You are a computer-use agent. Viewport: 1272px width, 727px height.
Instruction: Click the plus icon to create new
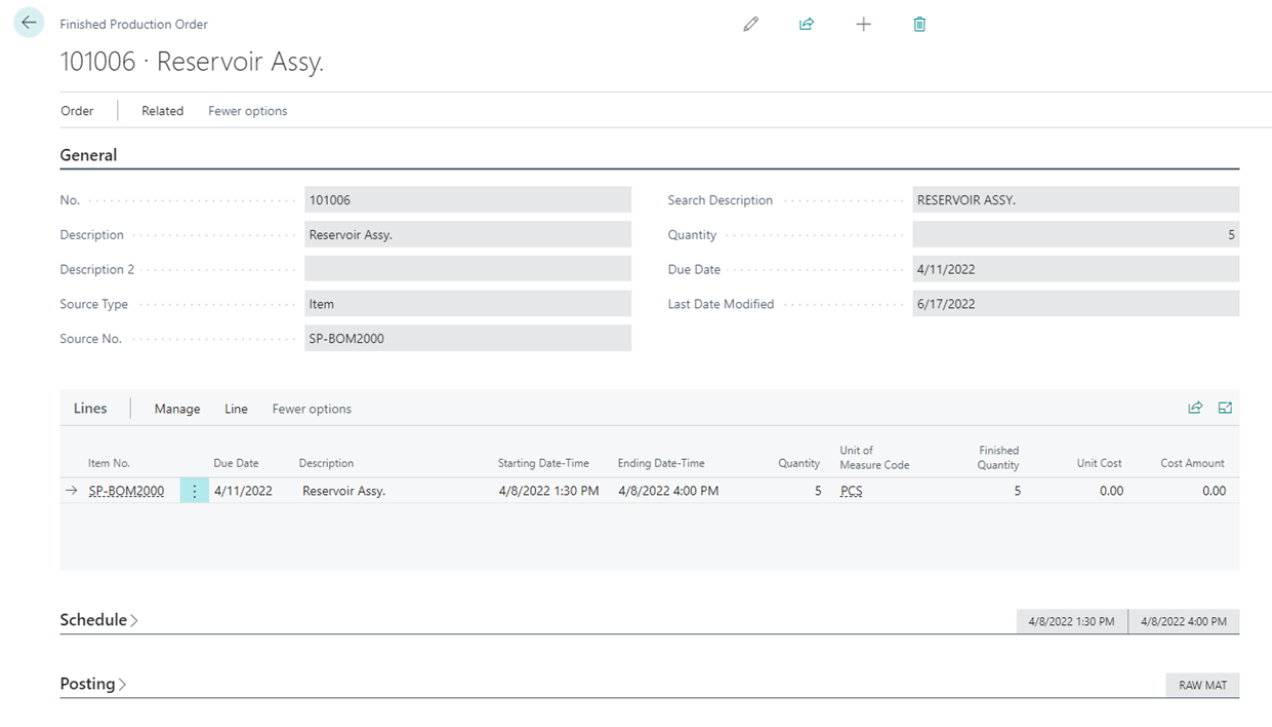(862, 24)
